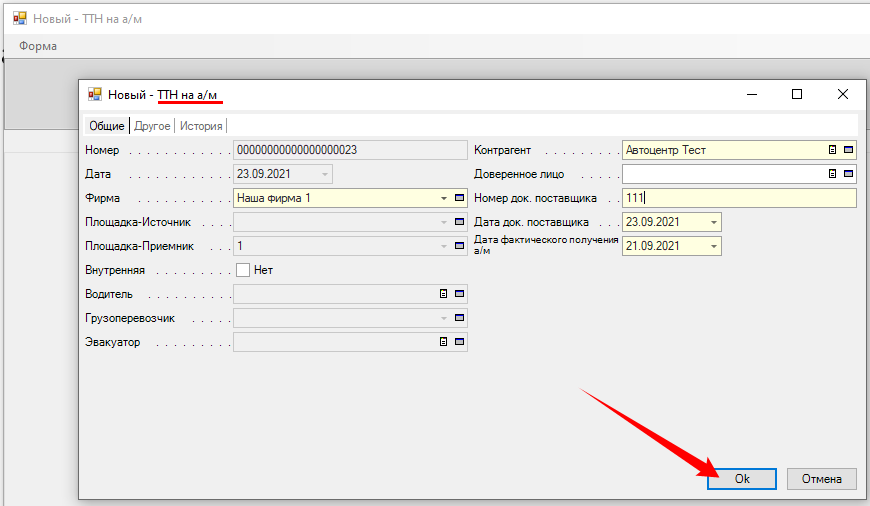
Task: Click the Площадка-Приемник card window icon
Action: [460, 246]
